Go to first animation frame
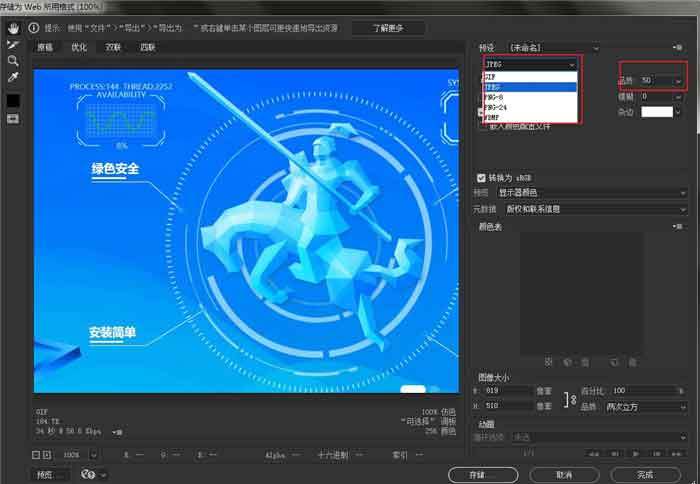 (594, 454)
